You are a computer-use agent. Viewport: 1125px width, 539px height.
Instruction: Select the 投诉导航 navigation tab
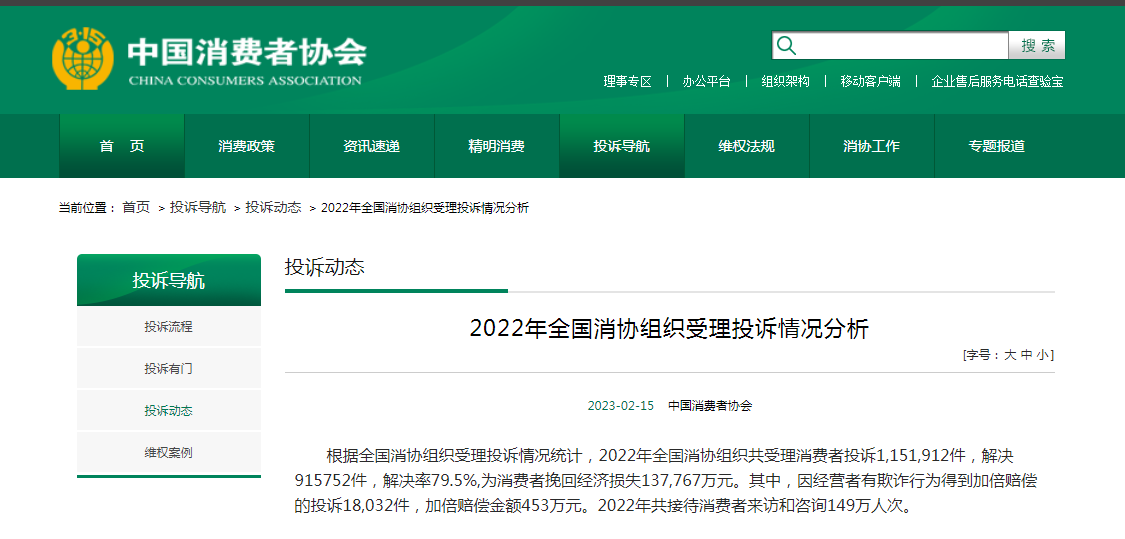click(x=621, y=146)
